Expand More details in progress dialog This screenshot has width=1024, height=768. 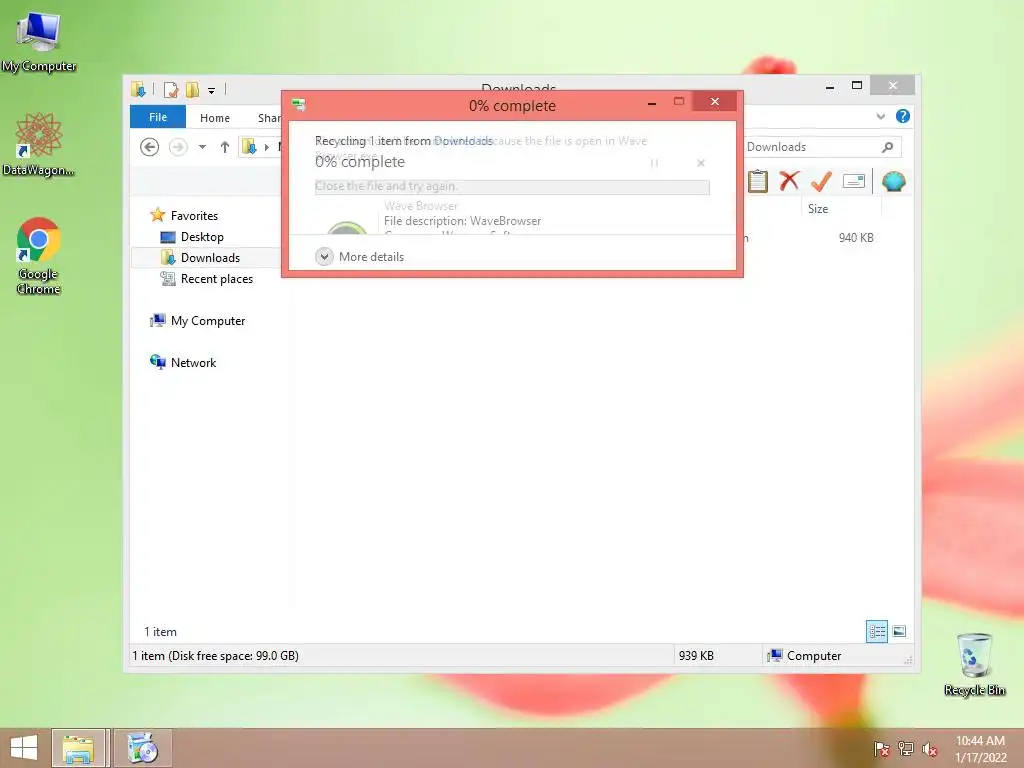(x=360, y=257)
